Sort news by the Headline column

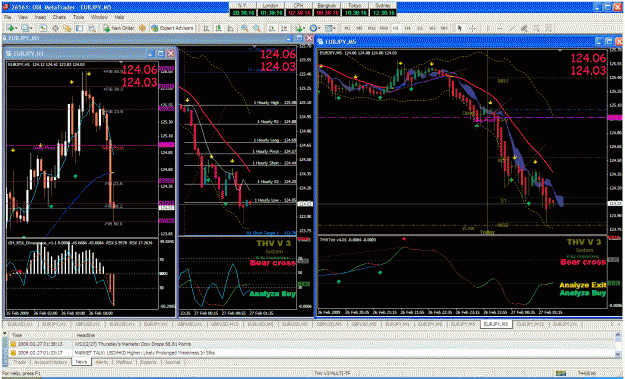pos(343,335)
